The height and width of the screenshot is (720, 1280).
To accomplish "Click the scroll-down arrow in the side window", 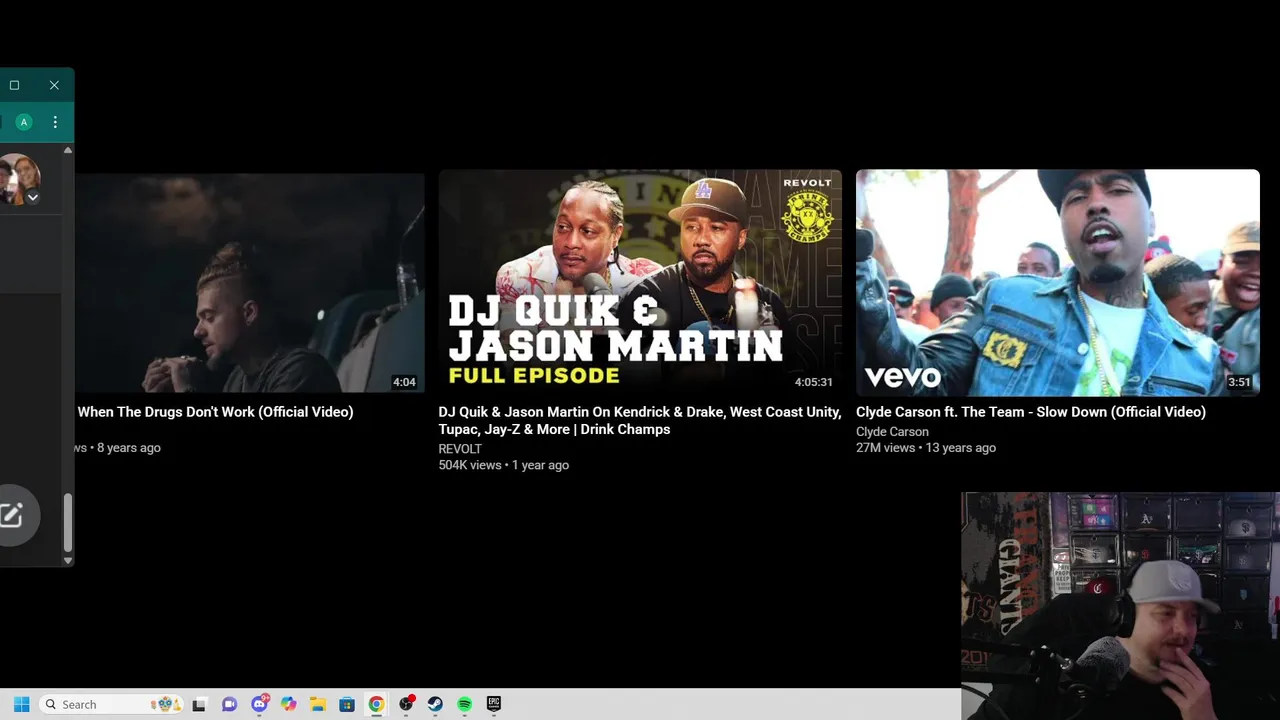I will pos(68,560).
